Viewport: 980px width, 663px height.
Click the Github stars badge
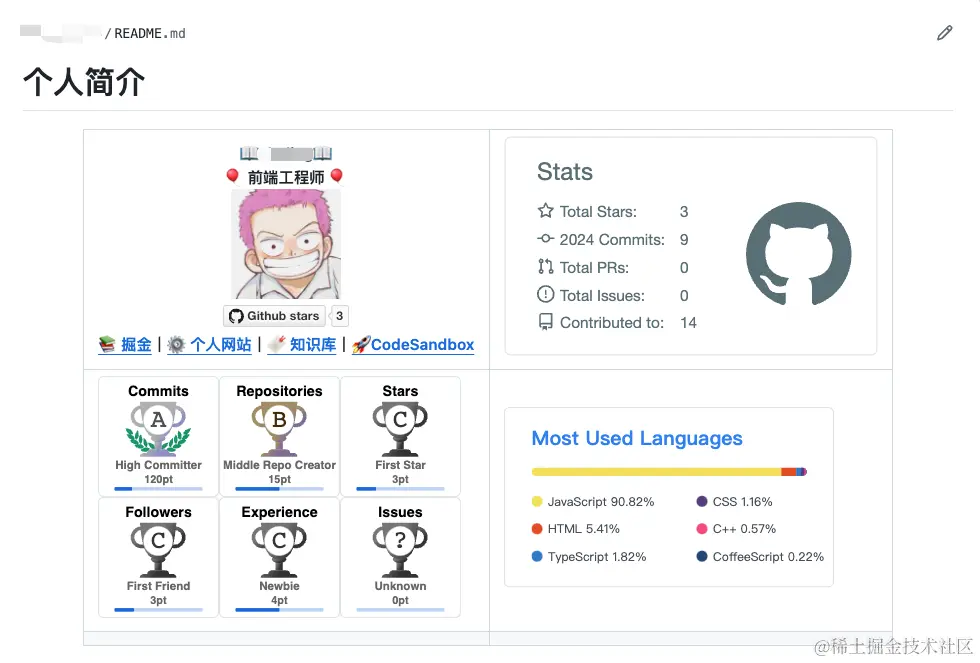pos(275,316)
